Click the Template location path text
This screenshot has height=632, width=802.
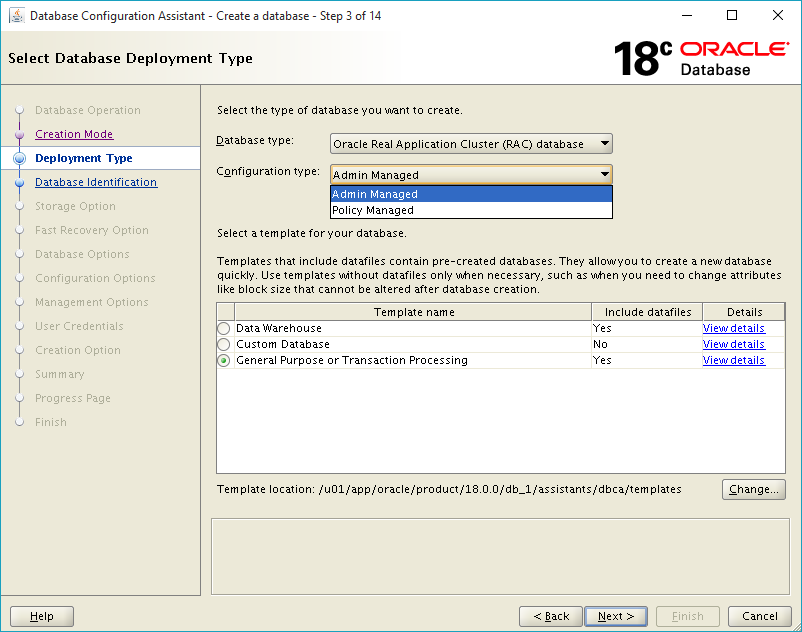[500, 489]
